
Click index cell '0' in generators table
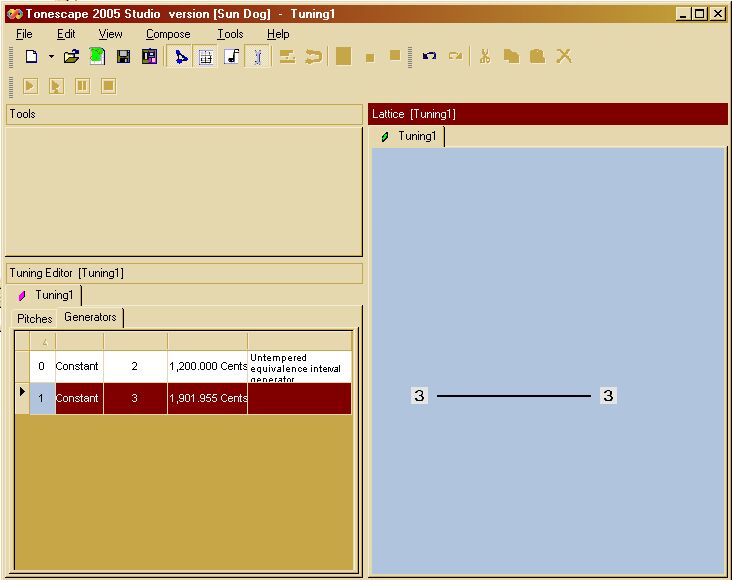(42, 367)
